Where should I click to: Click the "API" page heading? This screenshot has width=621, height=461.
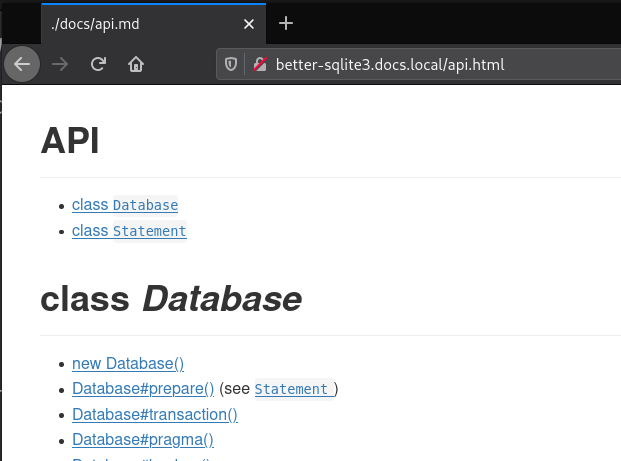click(x=69, y=141)
